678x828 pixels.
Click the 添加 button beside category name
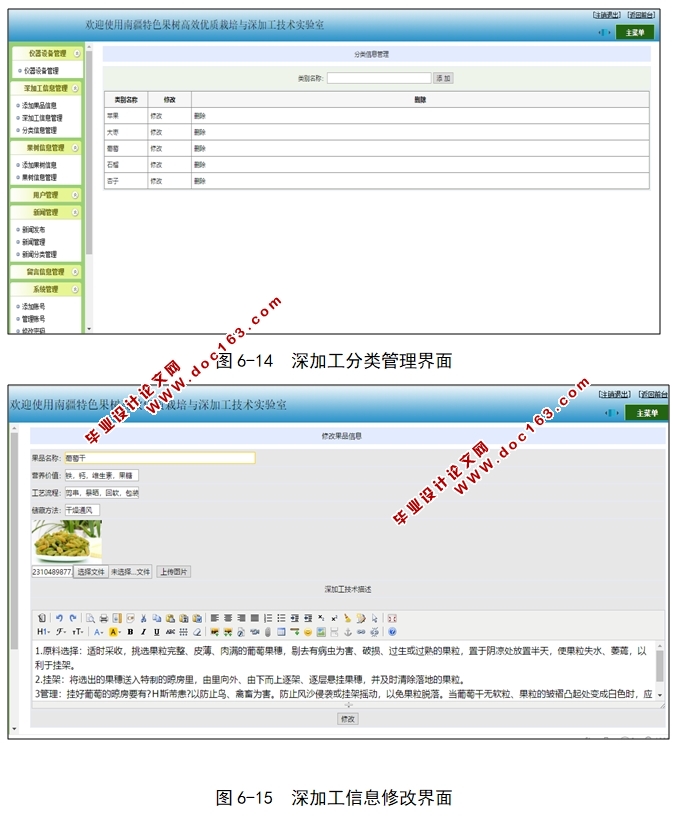[444, 78]
